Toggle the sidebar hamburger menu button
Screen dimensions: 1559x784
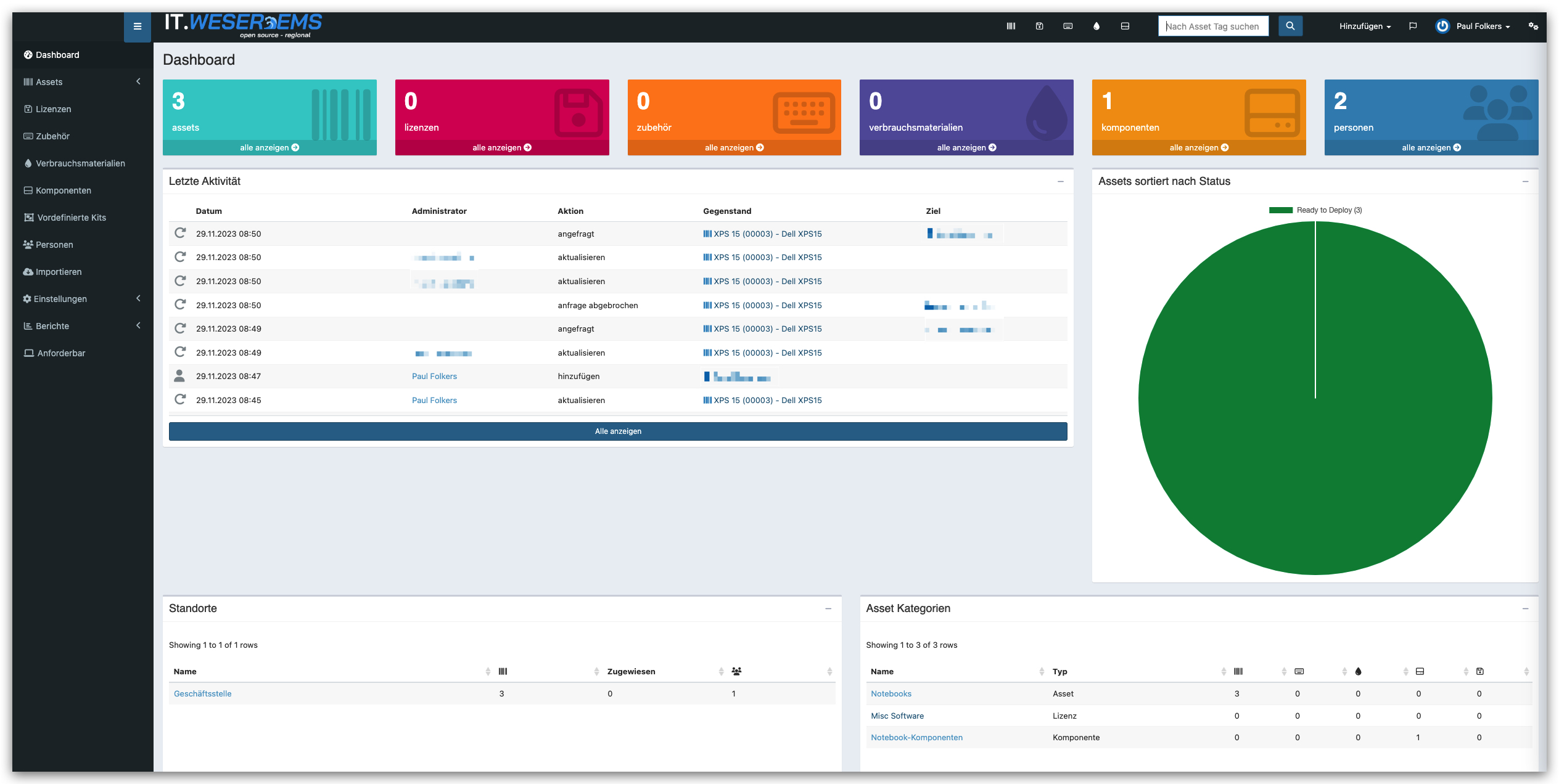coord(137,27)
